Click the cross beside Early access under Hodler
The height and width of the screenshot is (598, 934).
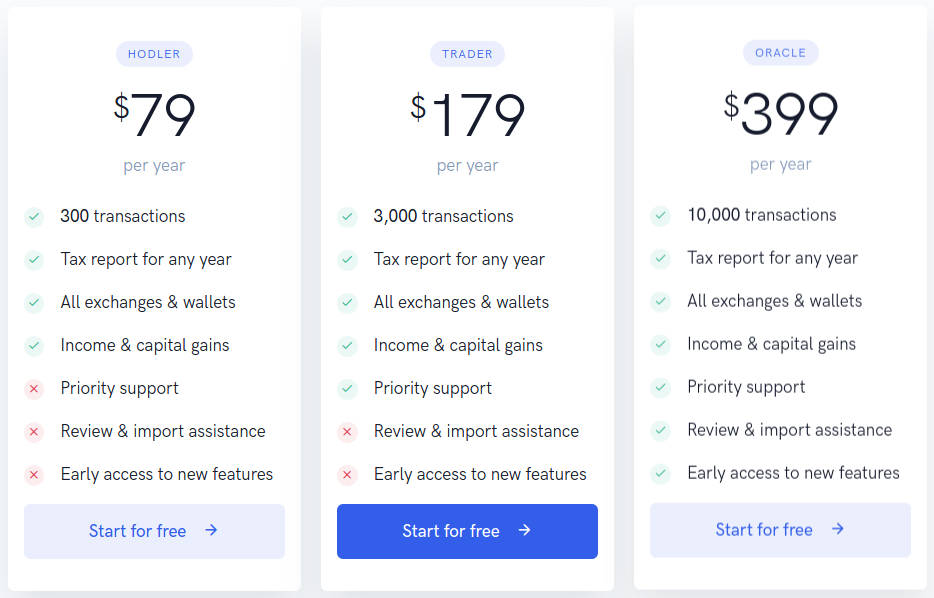click(33, 474)
